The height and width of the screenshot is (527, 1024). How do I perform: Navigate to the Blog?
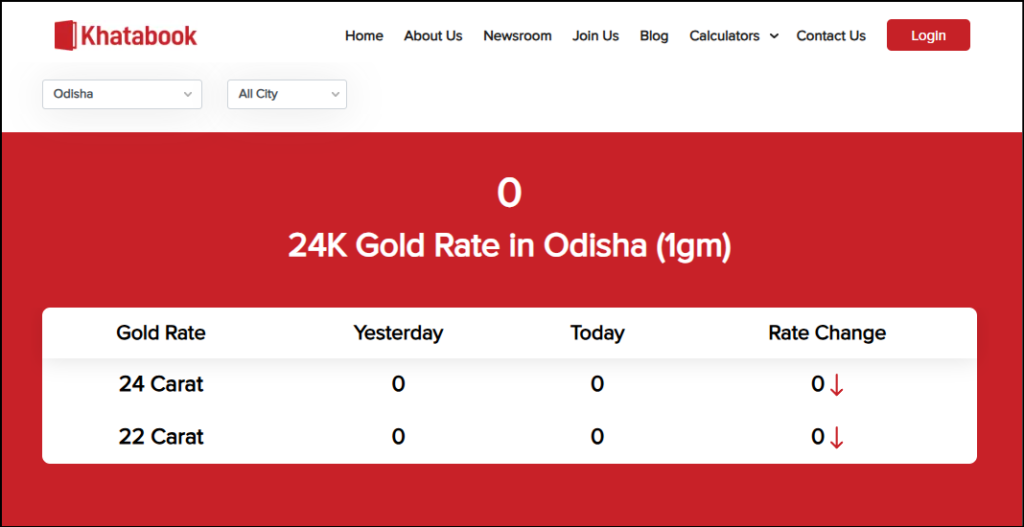pos(654,36)
